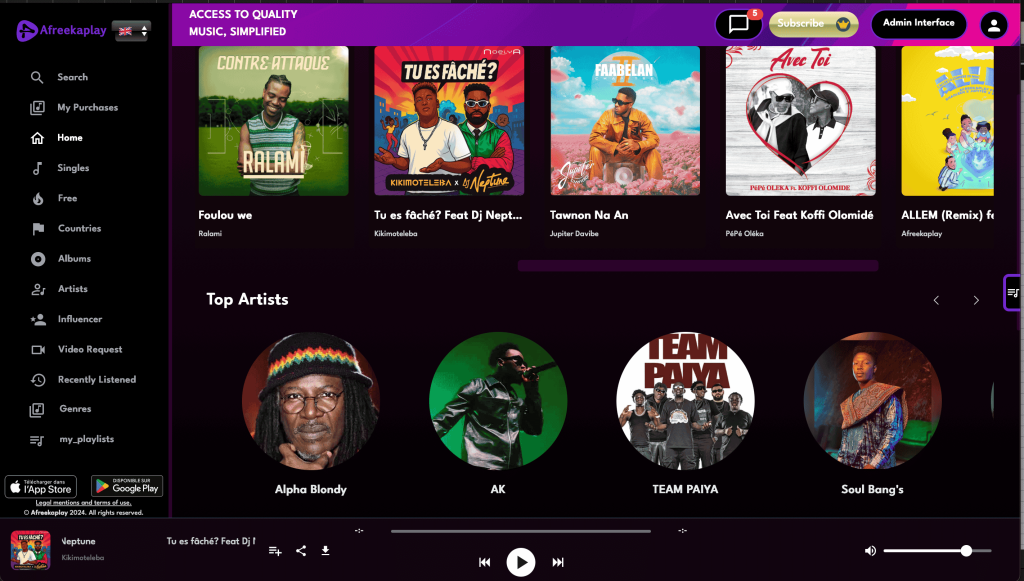Go back to previous track
The height and width of the screenshot is (581, 1024).
click(x=484, y=563)
